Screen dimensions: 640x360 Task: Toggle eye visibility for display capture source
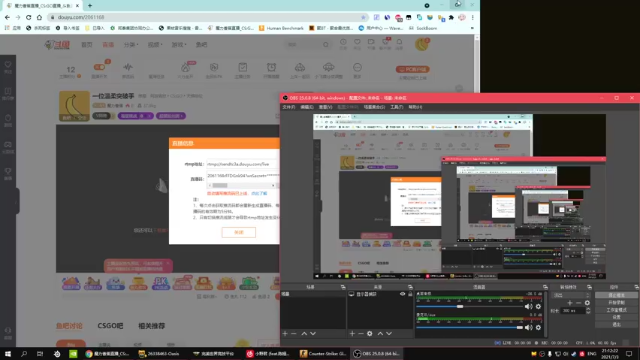[402, 294]
